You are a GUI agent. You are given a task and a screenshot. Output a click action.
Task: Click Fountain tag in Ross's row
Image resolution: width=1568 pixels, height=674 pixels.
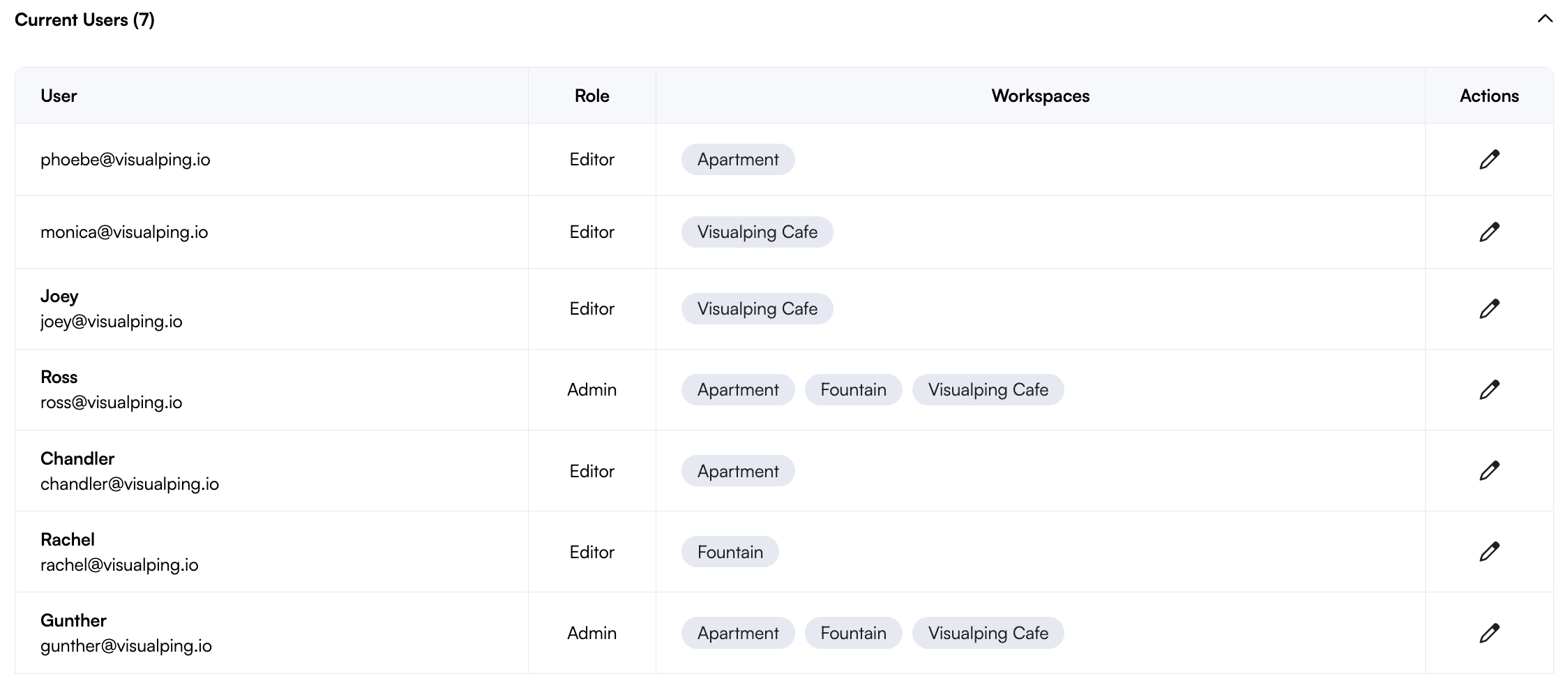pos(854,389)
